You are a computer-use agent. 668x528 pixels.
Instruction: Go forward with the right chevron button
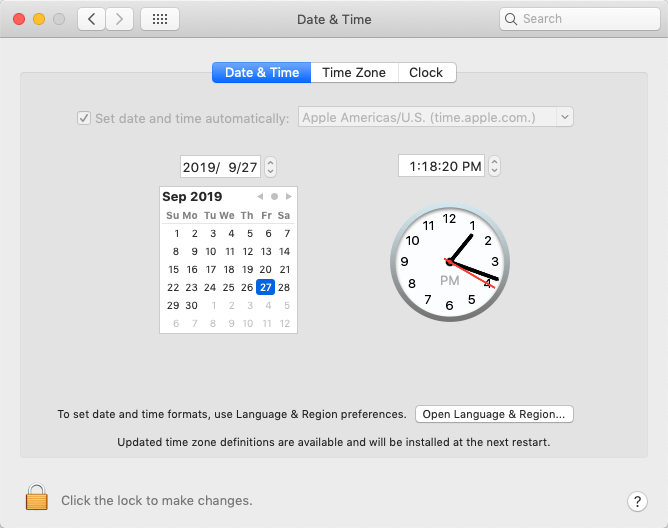click(119, 19)
